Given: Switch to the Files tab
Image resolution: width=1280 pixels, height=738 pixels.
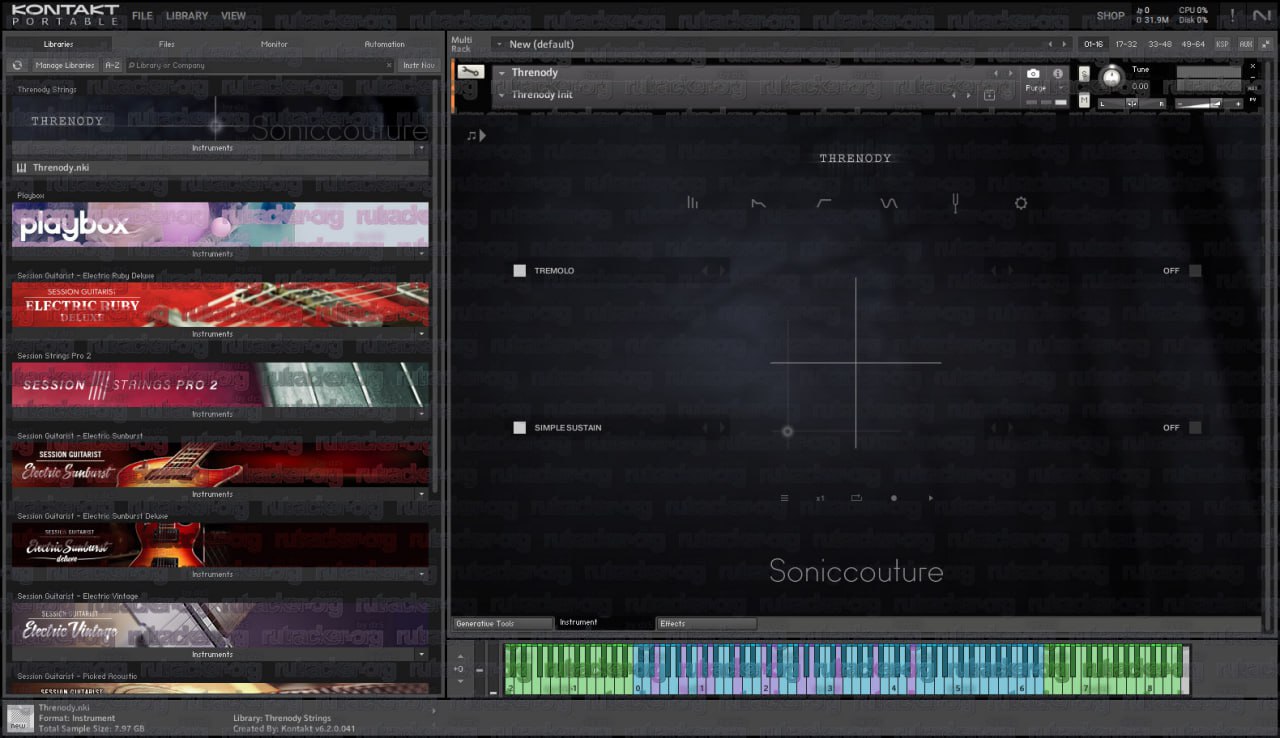Looking at the screenshot, I should point(166,44).
